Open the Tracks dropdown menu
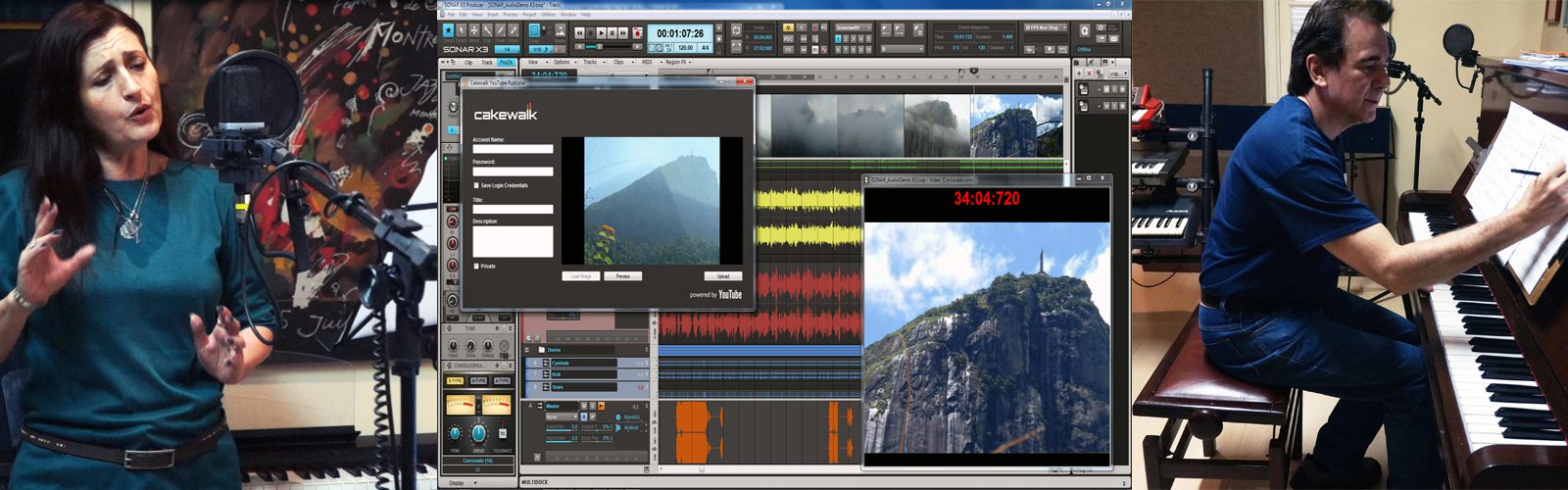The height and width of the screenshot is (490, 1568). [591, 62]
